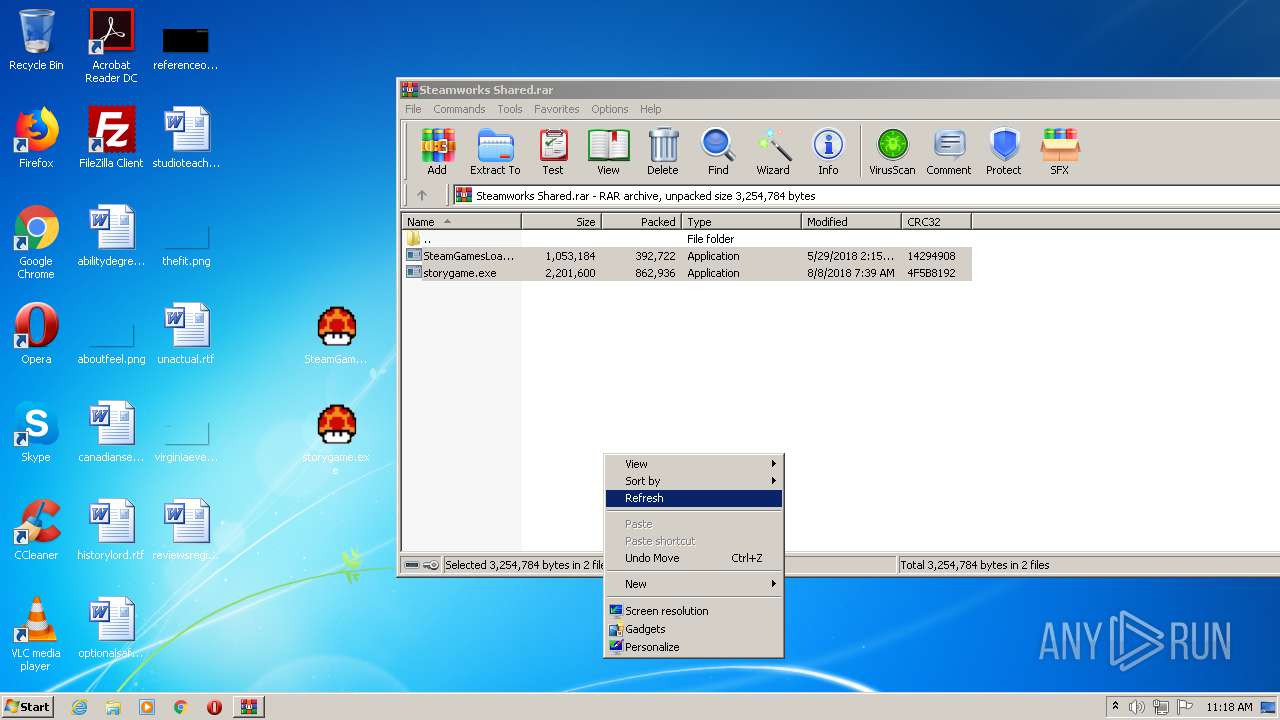Screen dimensions: 1280x720
Task: Click the SFX toolbar icon
Action: [1059, 152]
